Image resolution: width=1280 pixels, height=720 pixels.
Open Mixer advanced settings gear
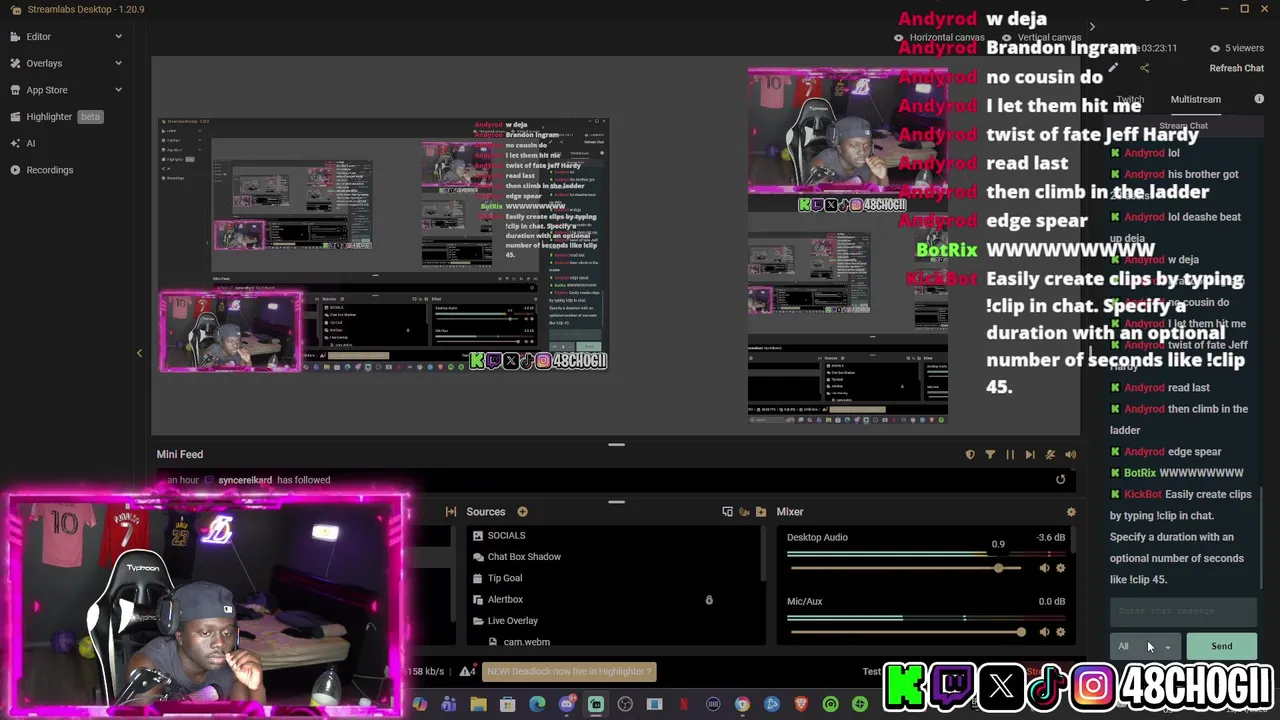click(x=1071, y=512)
